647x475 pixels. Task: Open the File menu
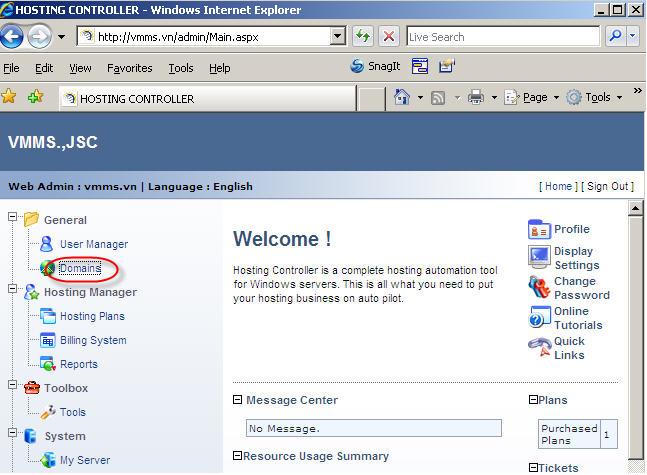11,68
